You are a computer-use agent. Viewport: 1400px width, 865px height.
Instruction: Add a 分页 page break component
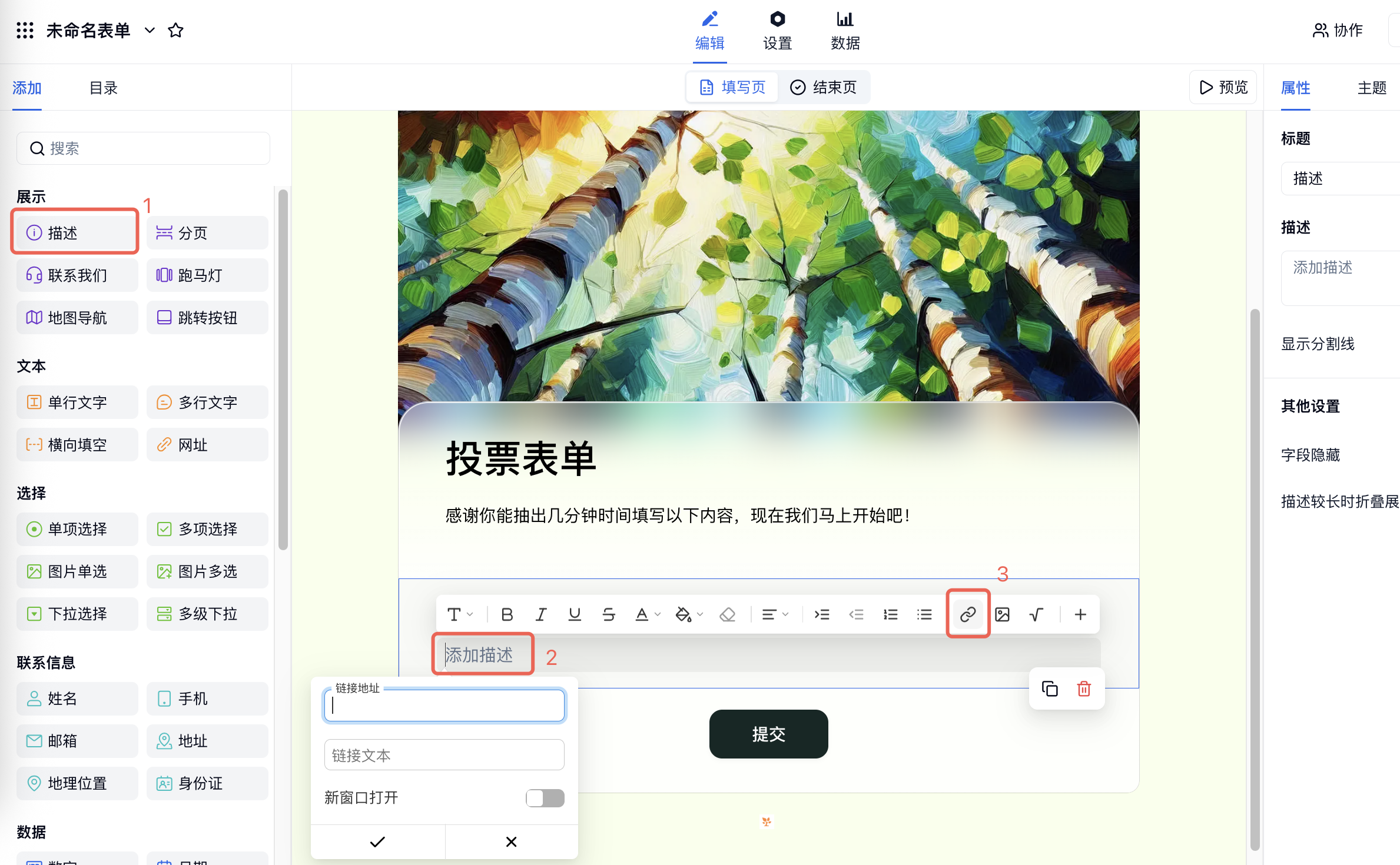(207, 233)
